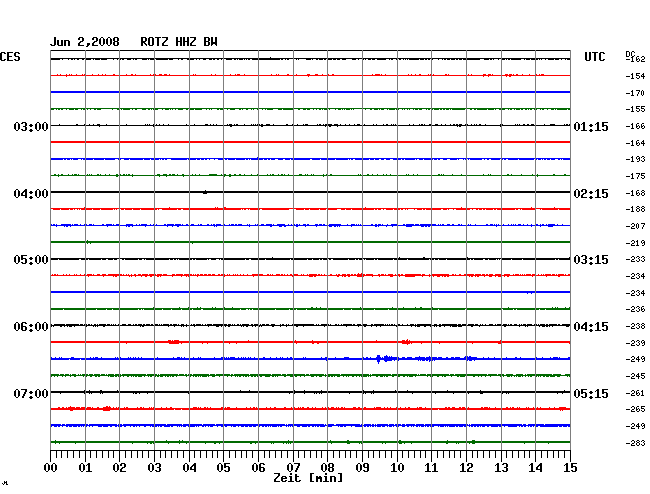
Task: Click the 07 minute axis tick label
Action: 293,467
